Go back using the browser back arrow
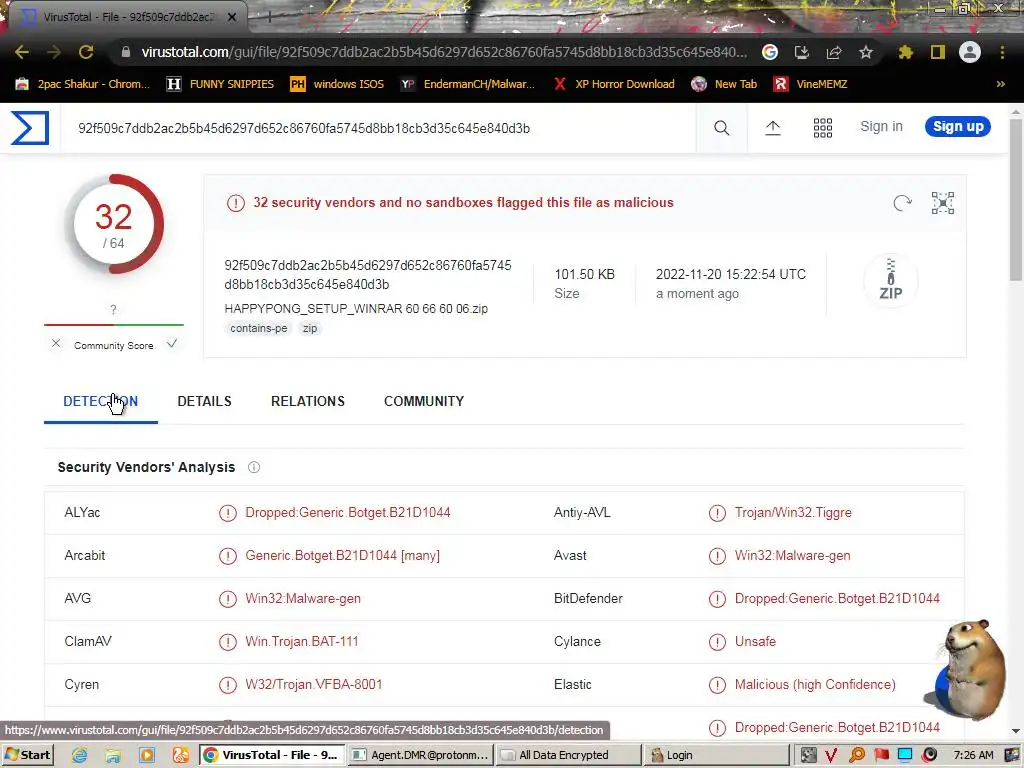The image size is (1024, 768). tap(22, 52)
